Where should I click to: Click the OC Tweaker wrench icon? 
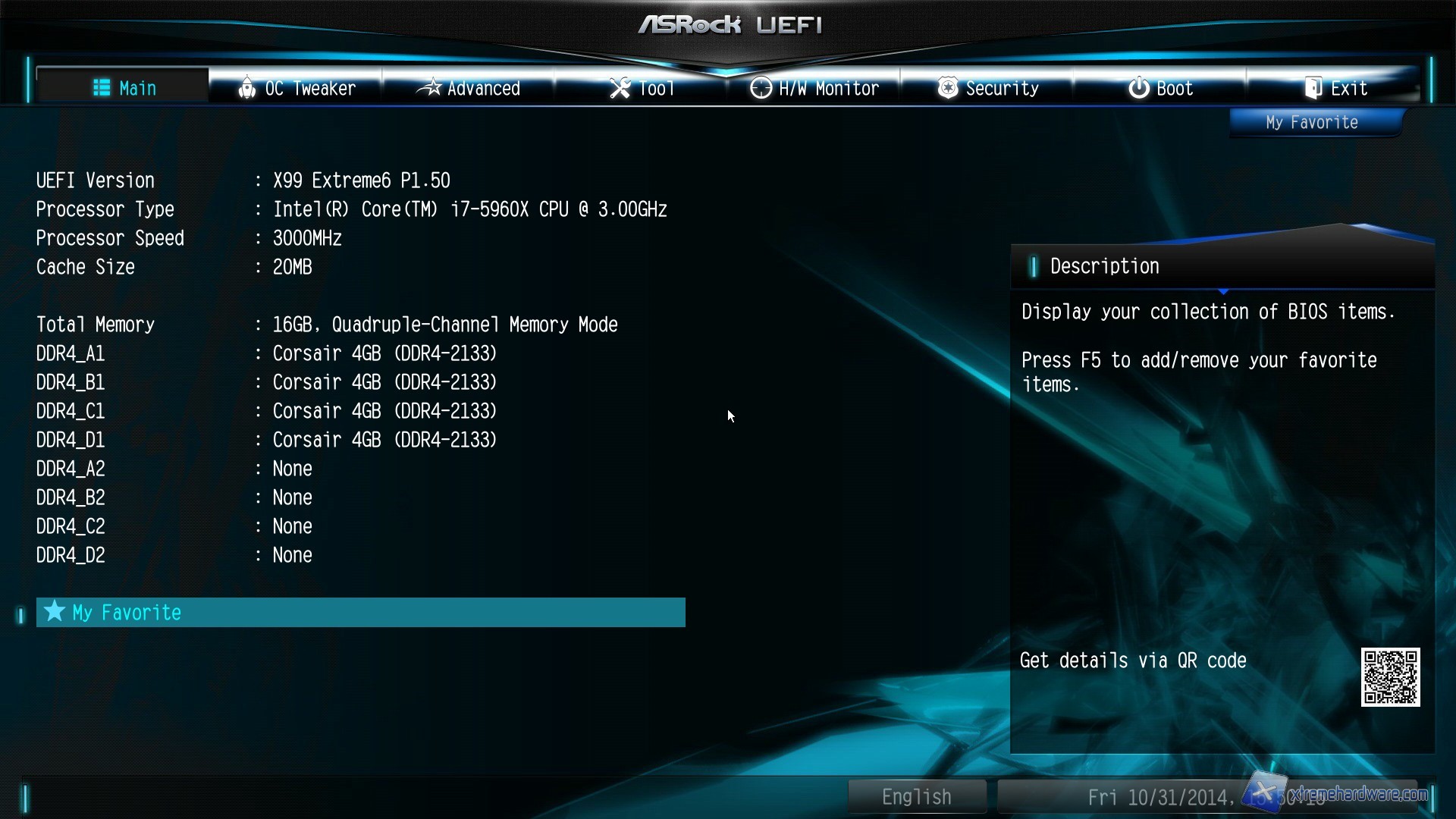pyautogui.click(x=247, y=88)
